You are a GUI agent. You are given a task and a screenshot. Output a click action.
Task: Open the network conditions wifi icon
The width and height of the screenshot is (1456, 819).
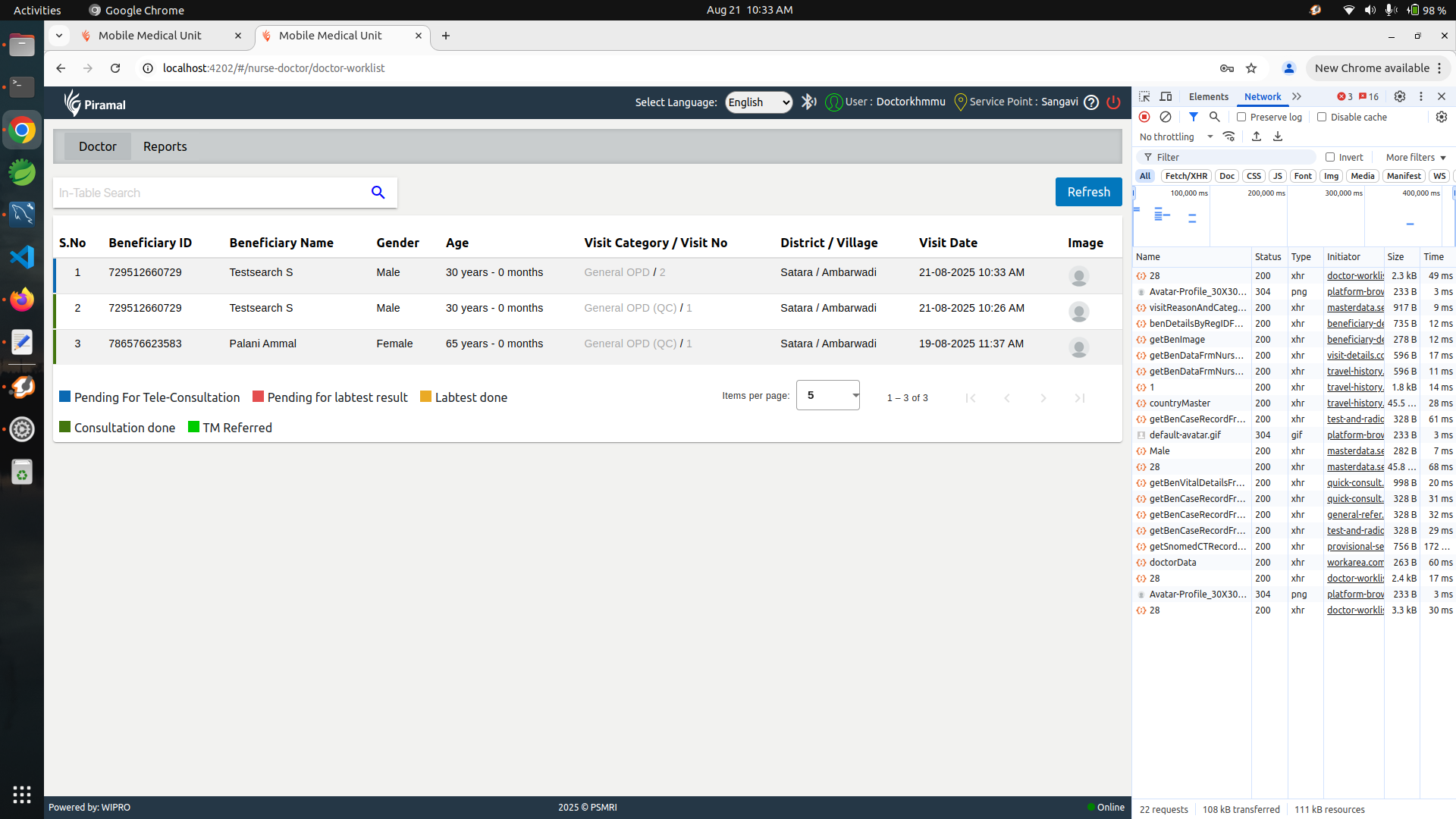pos(1228,136)
